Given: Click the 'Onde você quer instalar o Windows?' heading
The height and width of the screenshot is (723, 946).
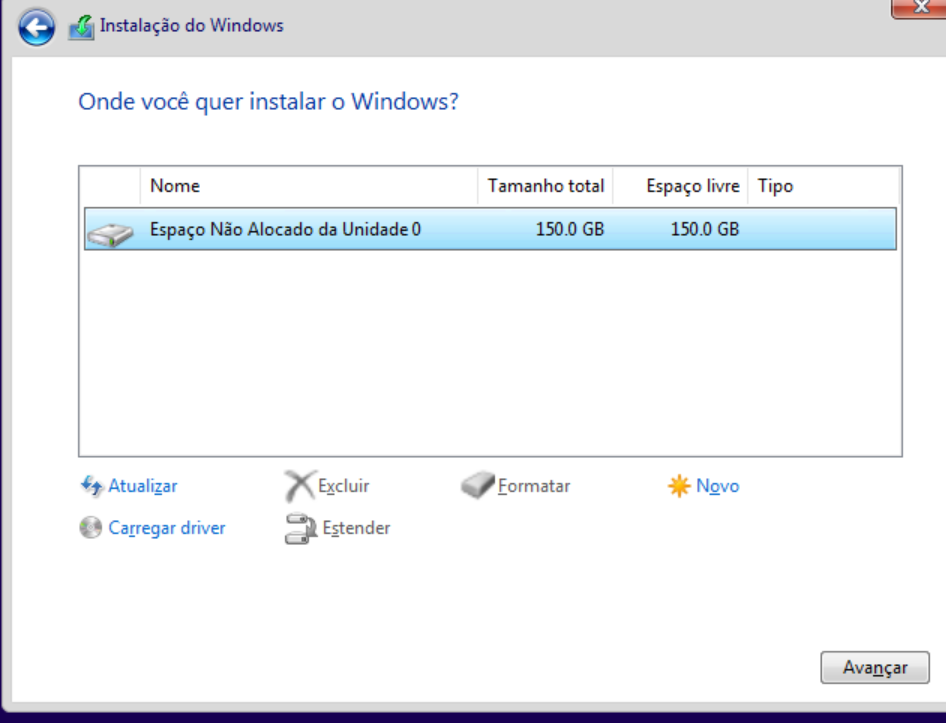Looking at the screenshot, I should click(268, 102).
